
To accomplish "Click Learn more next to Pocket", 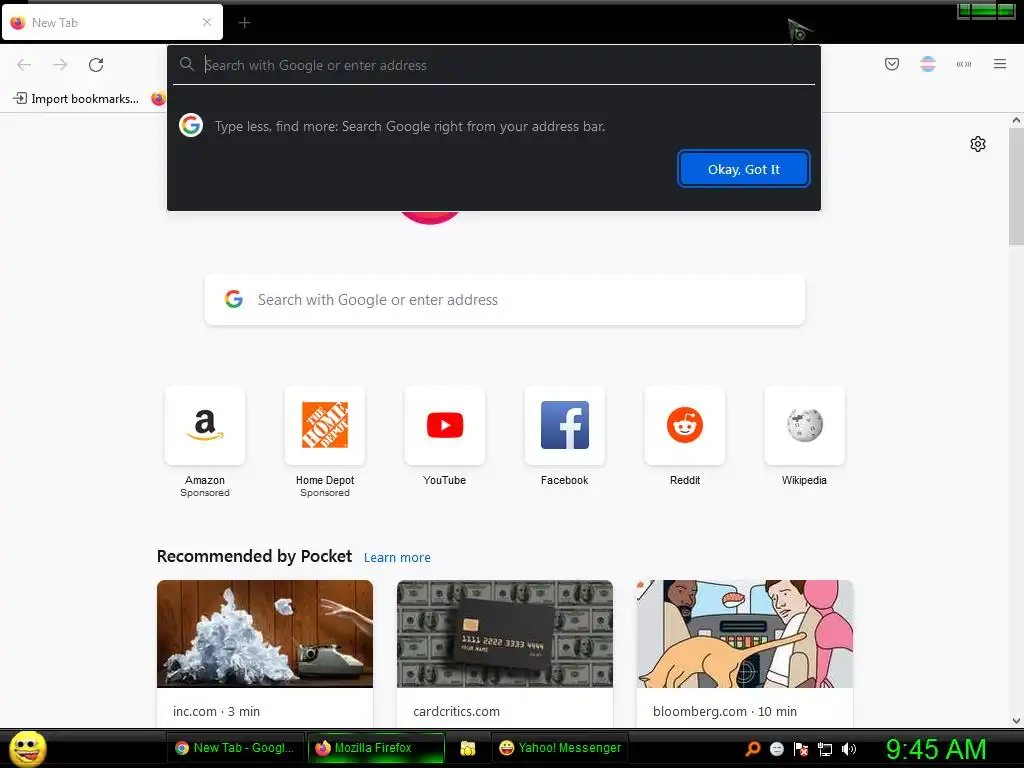I will pyautogui.click(x=397, y=558).
